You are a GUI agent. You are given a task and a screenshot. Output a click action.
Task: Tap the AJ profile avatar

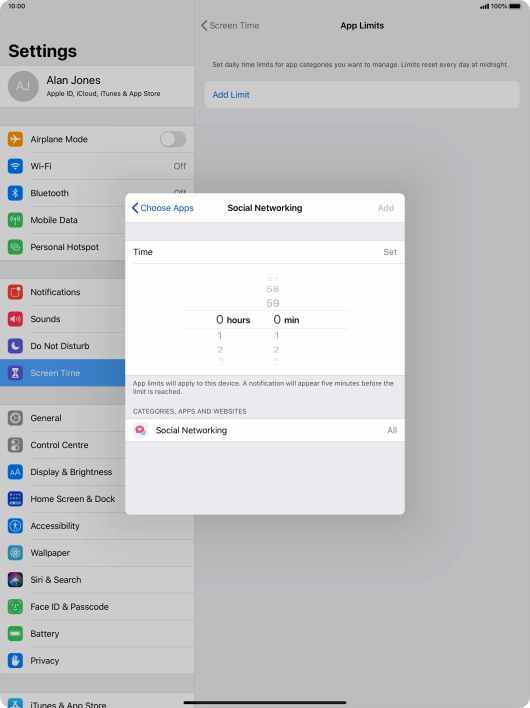tap(23, 86)
